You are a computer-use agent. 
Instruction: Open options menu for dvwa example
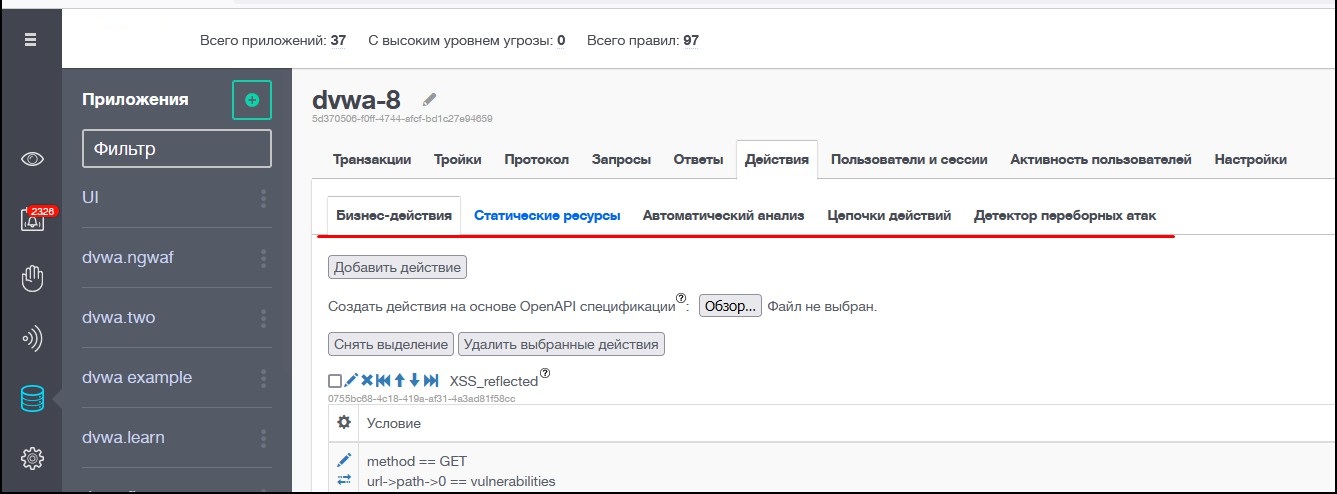264,378
